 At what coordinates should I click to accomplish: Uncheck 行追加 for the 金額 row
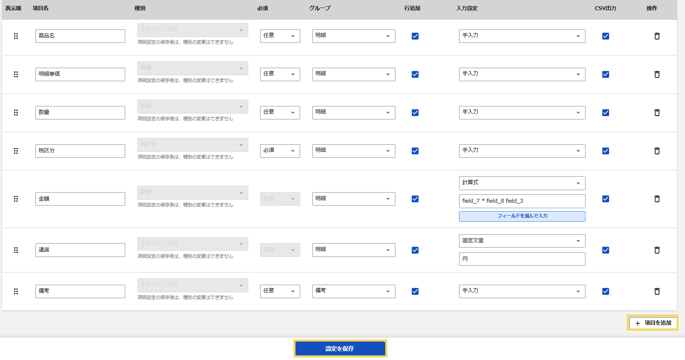415,199
